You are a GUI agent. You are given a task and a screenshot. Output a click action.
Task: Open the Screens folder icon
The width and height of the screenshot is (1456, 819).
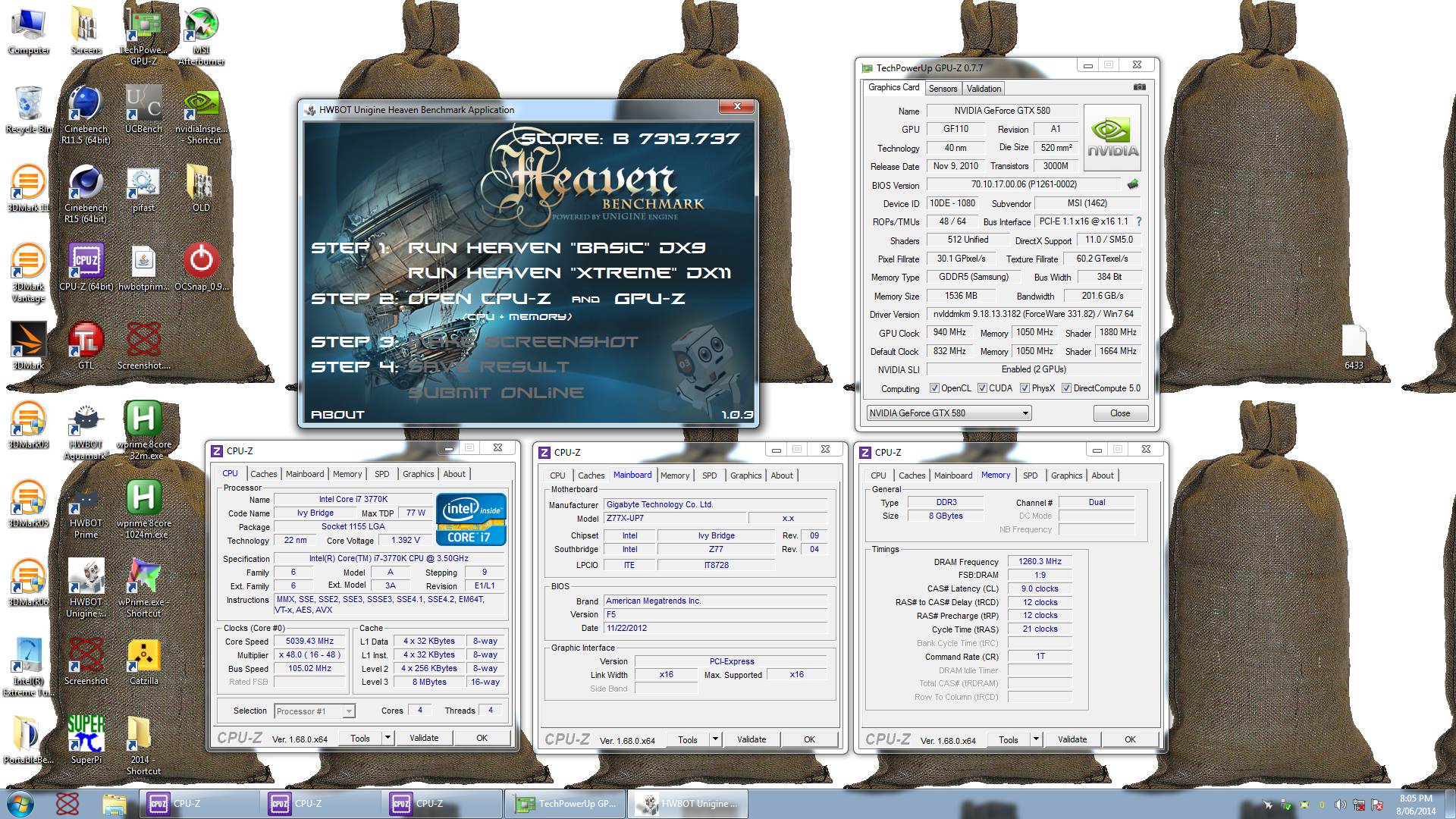click(x=86, y=30)
